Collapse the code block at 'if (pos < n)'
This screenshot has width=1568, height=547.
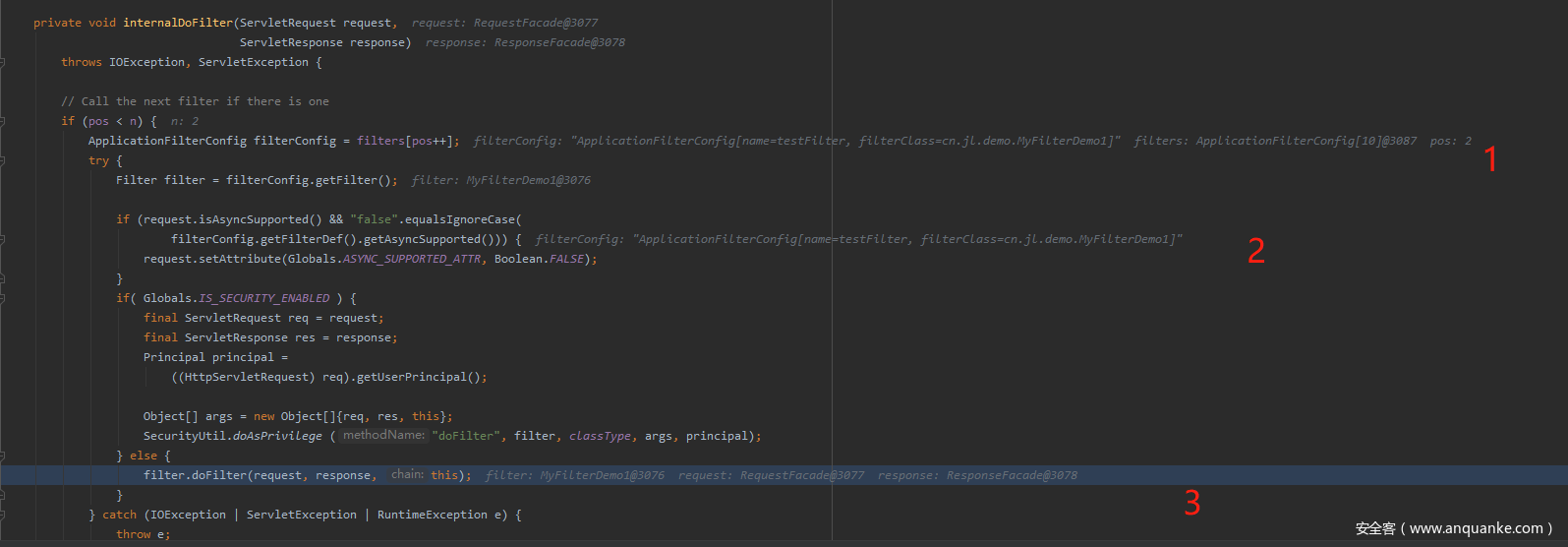[3, 121]
